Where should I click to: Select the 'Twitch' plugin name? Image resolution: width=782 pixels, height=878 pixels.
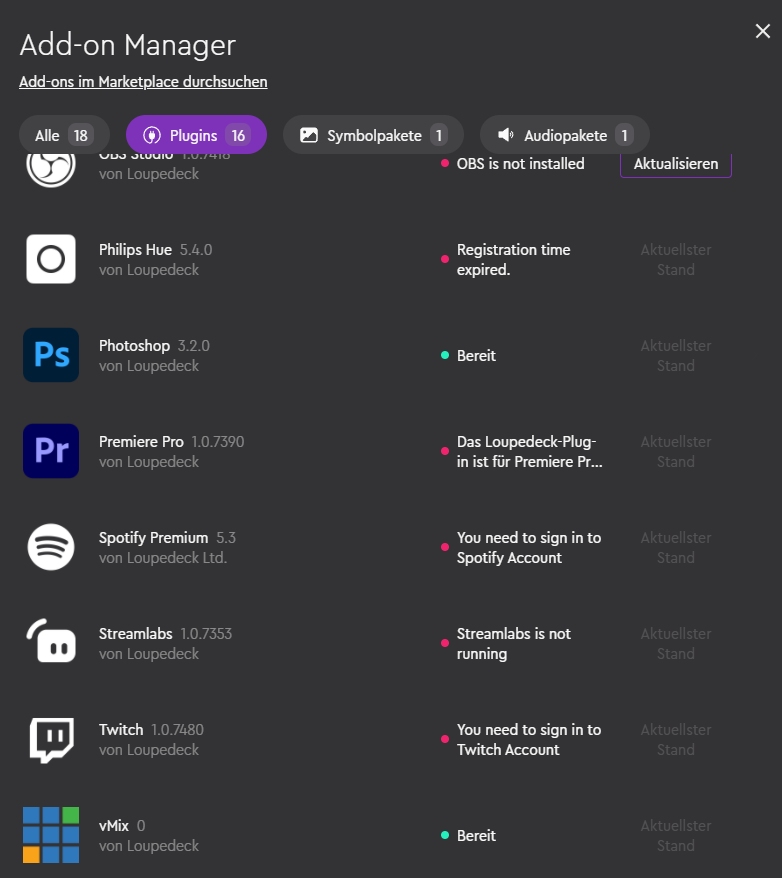click(121, 730)
